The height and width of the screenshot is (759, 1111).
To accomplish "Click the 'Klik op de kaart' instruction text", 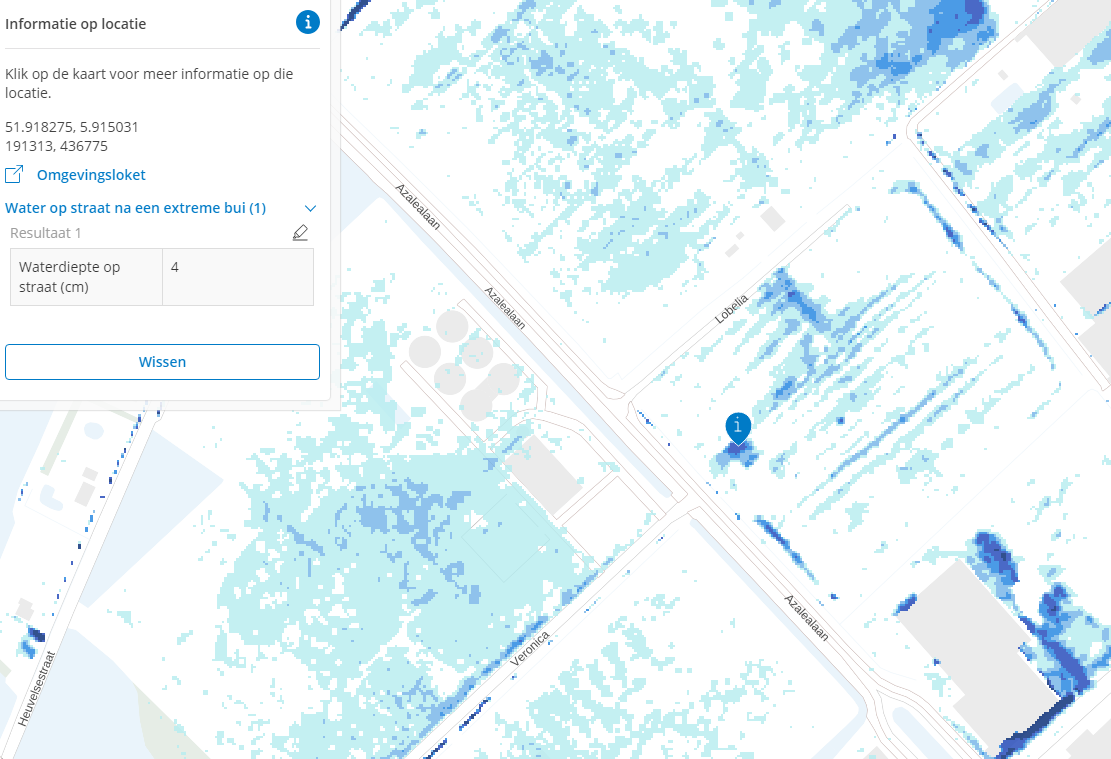I will pos(149,83).
